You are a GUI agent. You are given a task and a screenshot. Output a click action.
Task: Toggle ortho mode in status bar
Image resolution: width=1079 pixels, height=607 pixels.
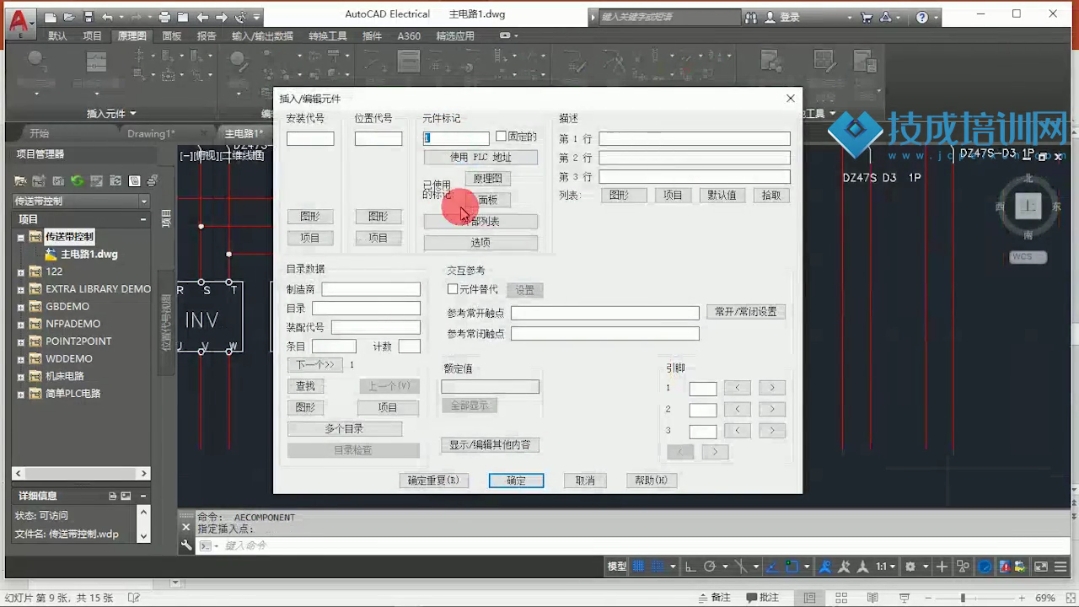coord(690,566)
